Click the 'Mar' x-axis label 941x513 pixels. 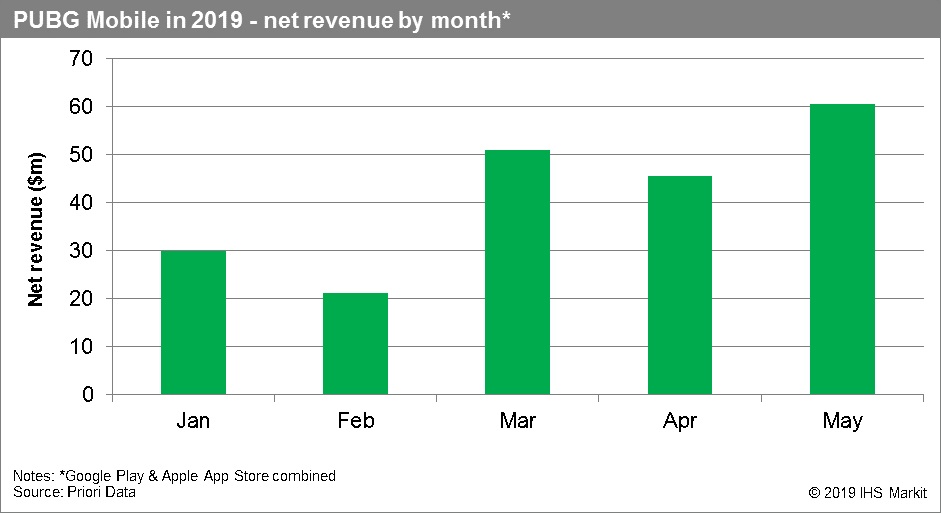(x=517, y=421)
